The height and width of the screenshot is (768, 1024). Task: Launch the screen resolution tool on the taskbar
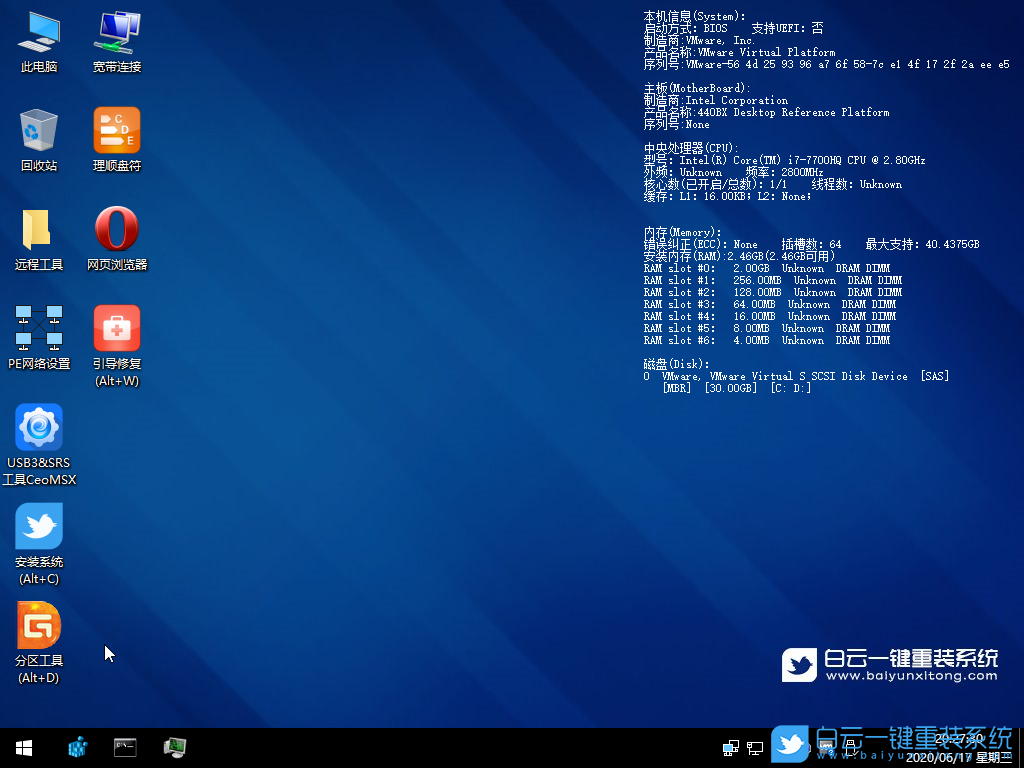(x=174, y=746)
